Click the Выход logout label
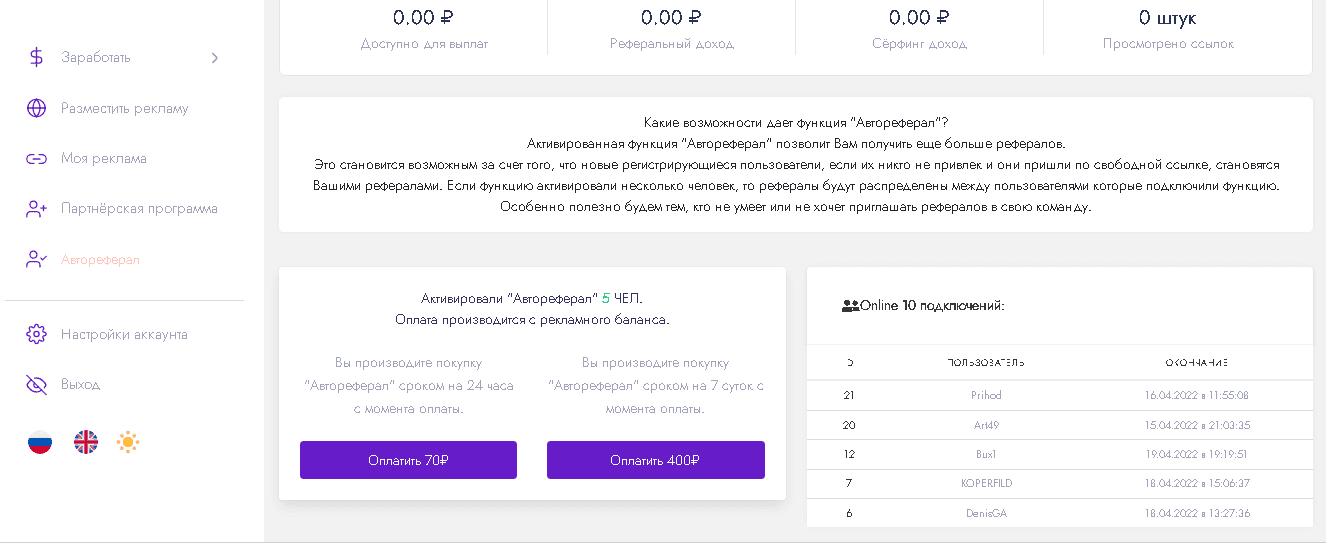Screen dimensions: 1326x544 pos(80,385)
